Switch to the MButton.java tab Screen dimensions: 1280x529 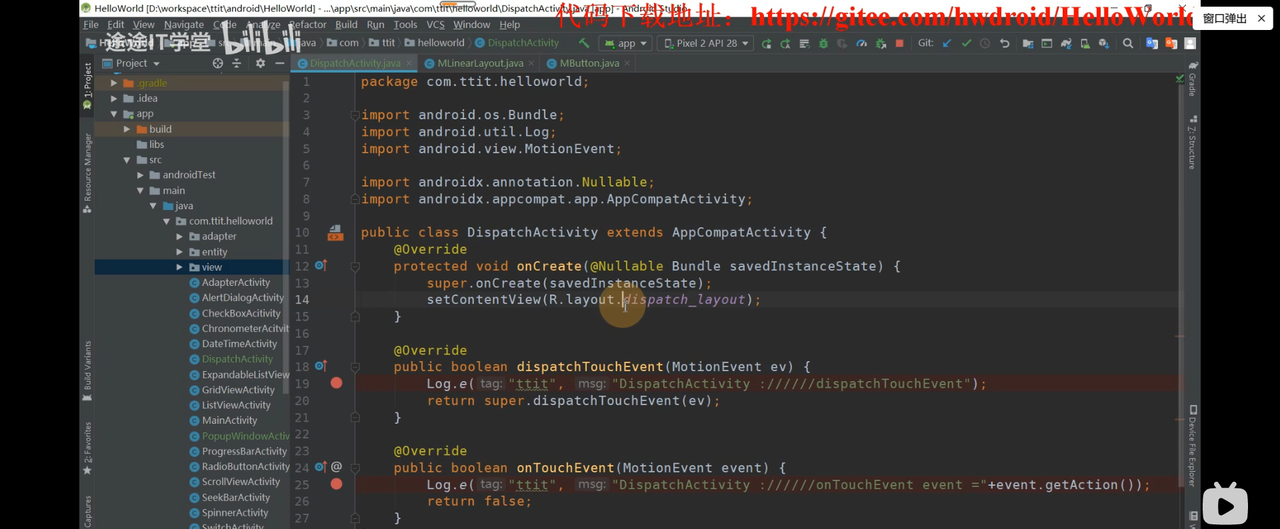589,63
